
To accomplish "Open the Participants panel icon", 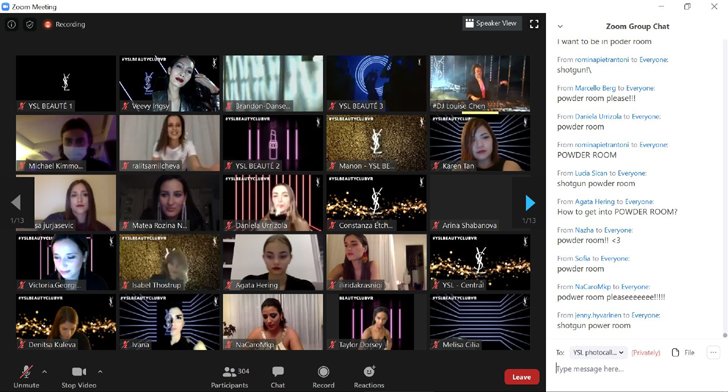I will click(229, 372).
